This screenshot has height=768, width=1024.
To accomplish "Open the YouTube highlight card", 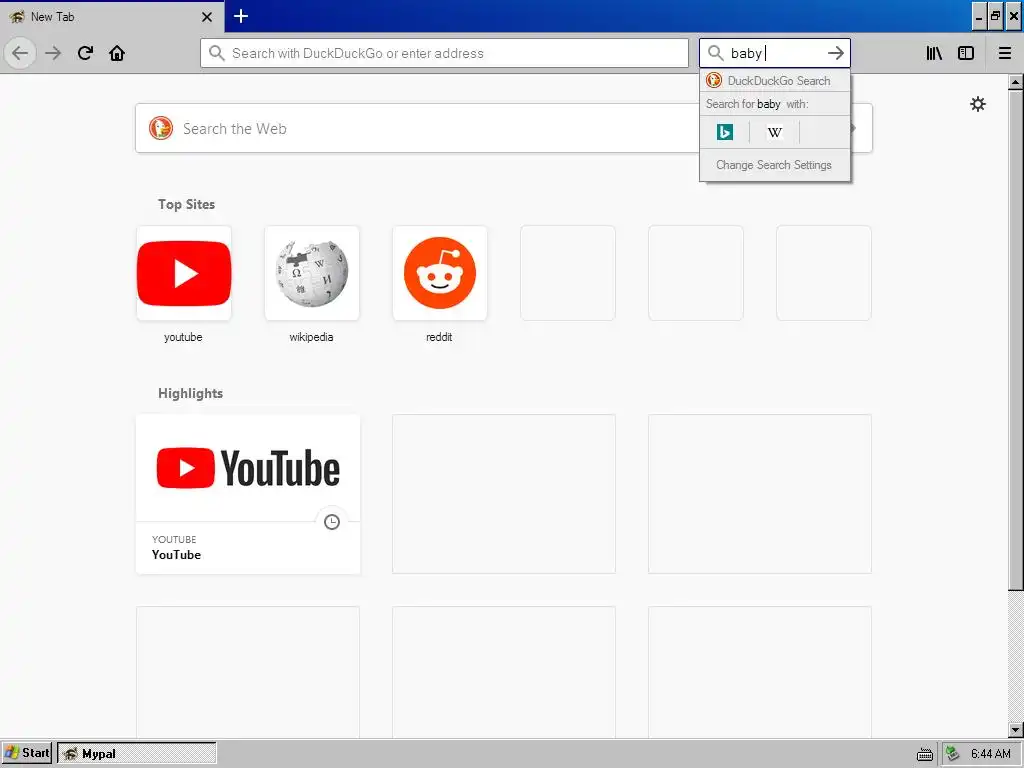I will [x=248, y=494].
